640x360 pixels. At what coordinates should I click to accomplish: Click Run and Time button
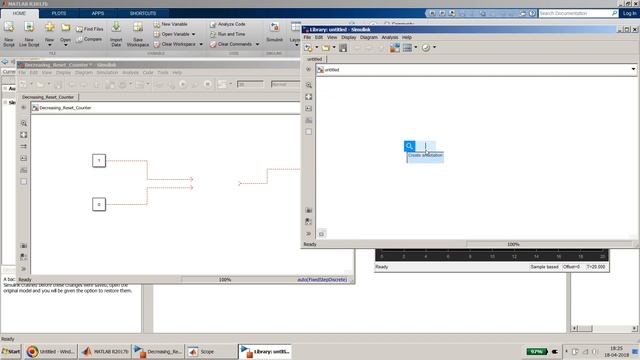227,34
